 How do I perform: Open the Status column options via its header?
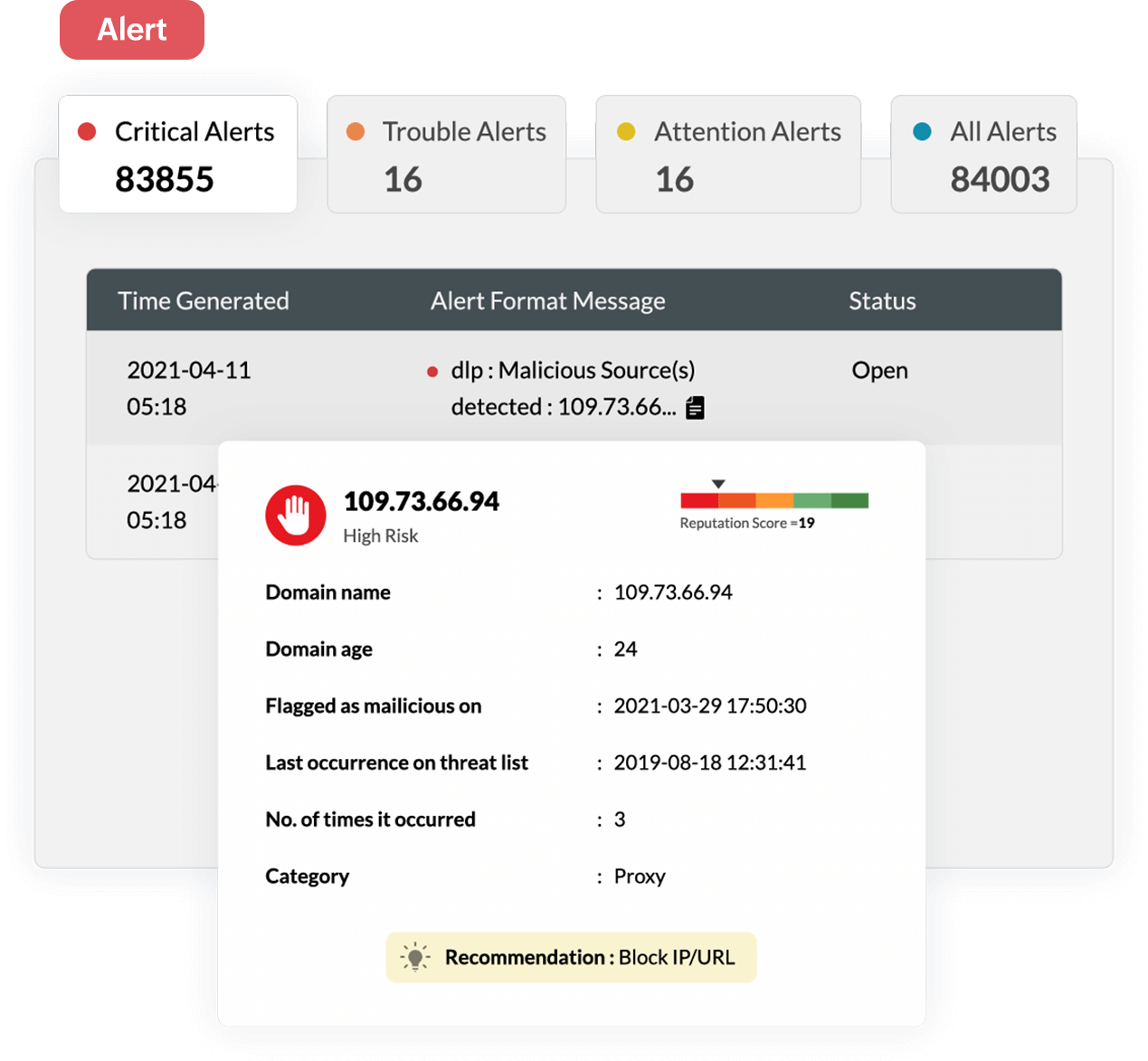[882, 300]
